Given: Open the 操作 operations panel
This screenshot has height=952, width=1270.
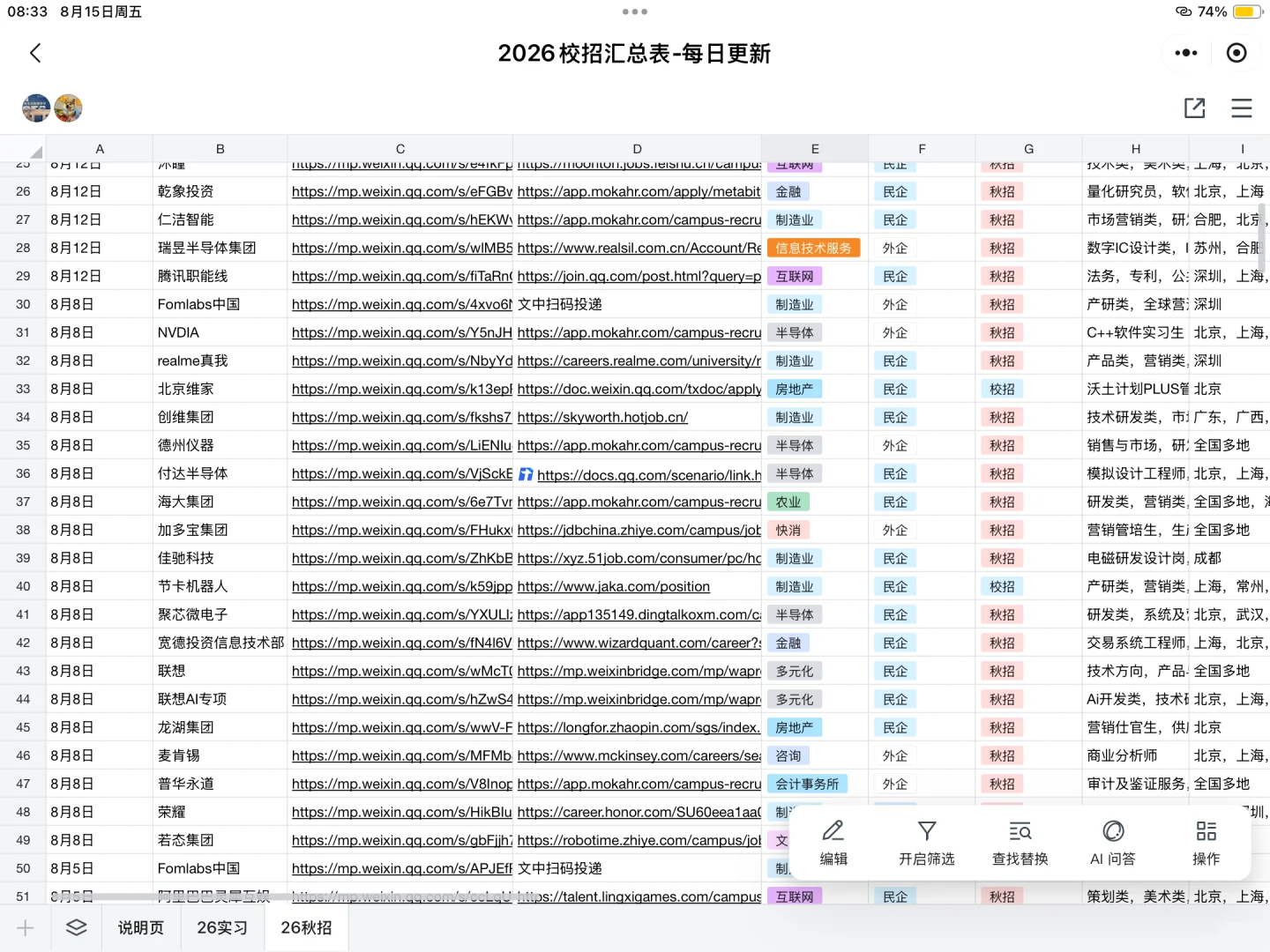Looking at the screenshot, I should [1205, 842].
